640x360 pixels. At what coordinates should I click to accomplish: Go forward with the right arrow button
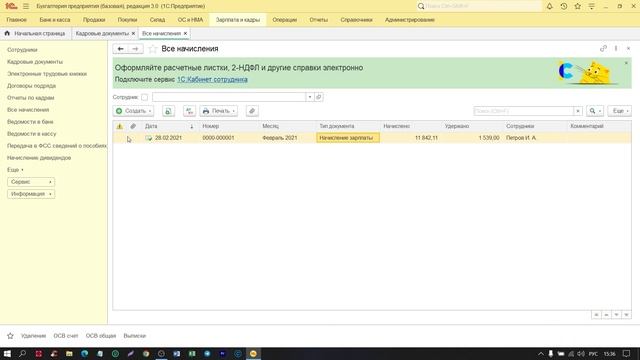pos(135,49)
